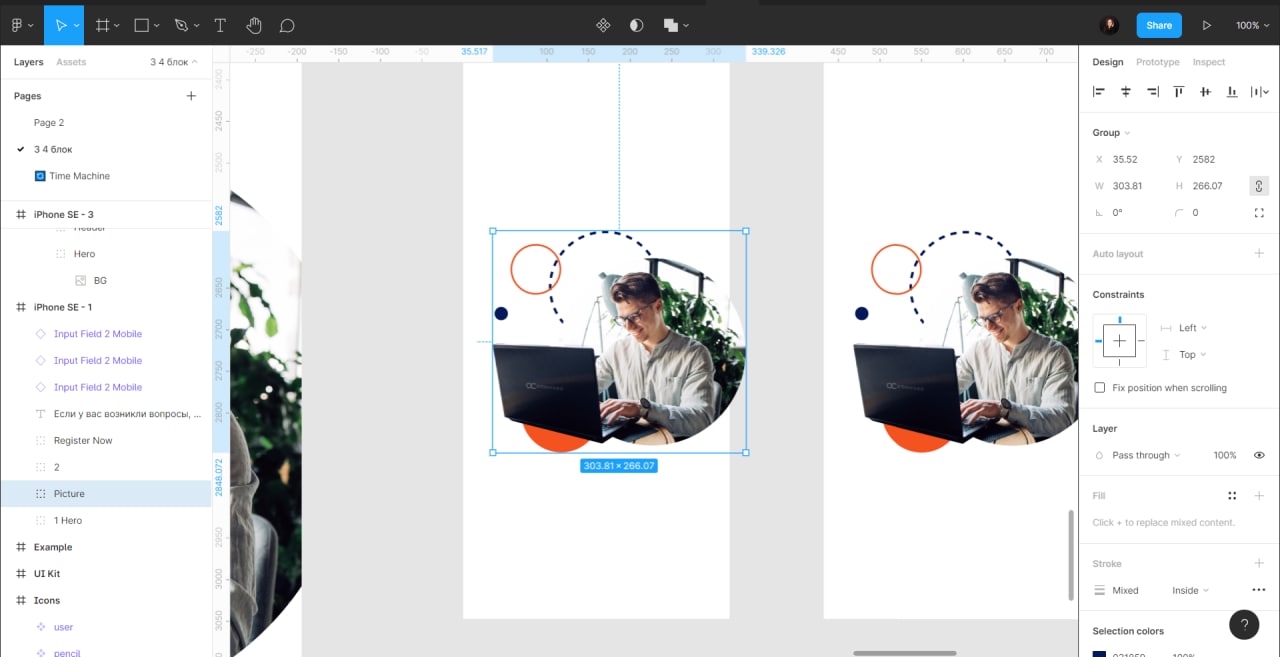Switch to the Layers tab
This screenshot has width=1280, height=657.
(x=29, y=62)
